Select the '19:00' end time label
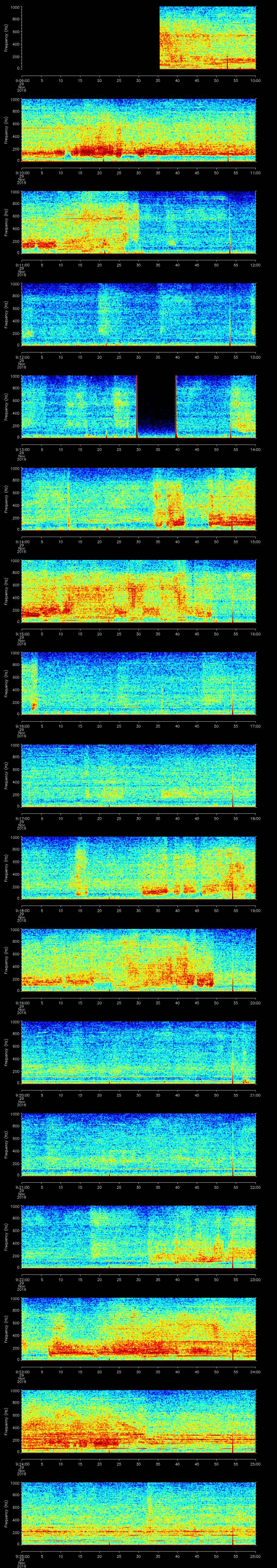Image resolution: width=277 pixels, height=1568 pixels. tap(256, 910)
